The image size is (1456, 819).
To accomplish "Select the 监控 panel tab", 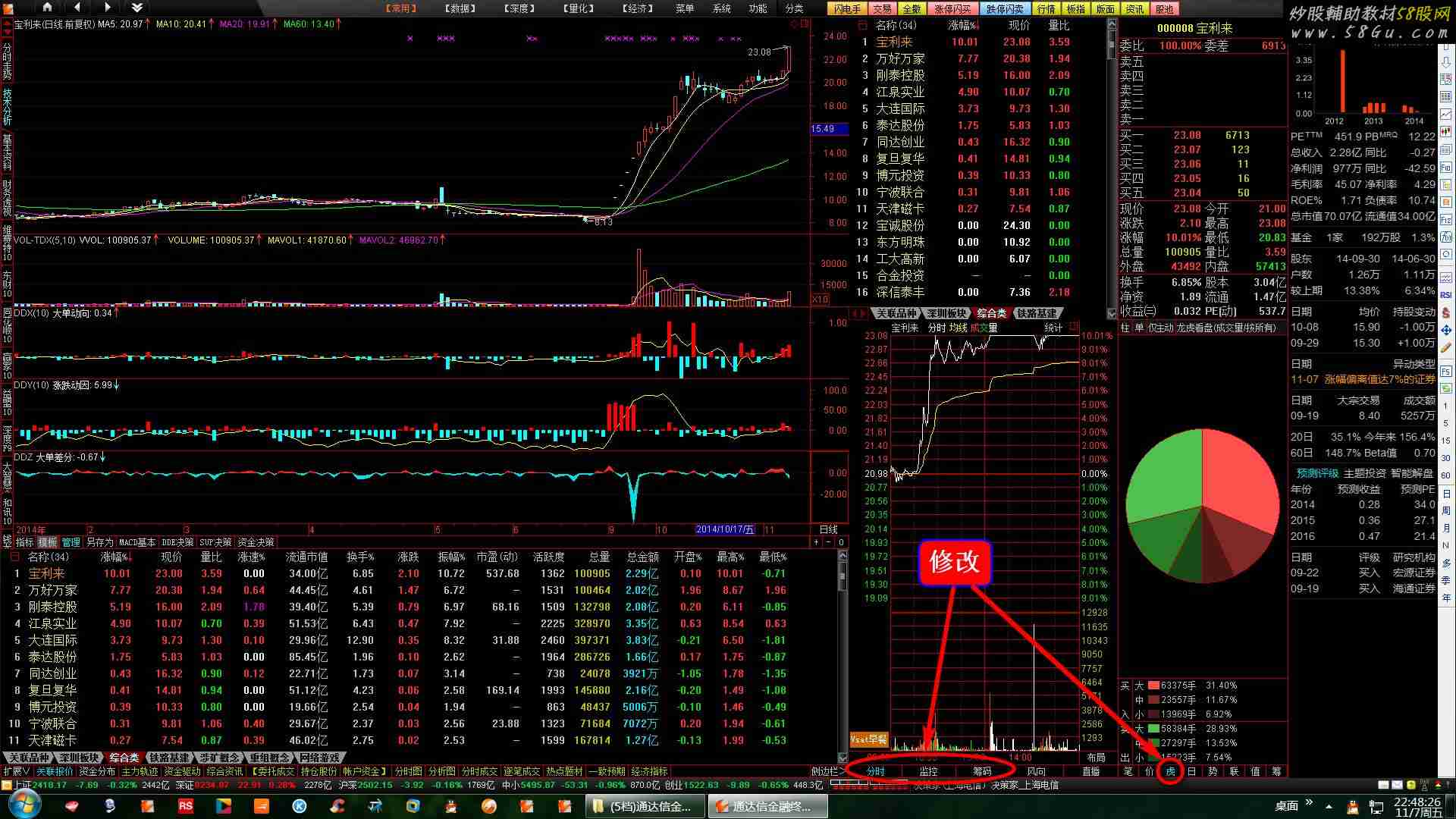I will click(929, 771).
